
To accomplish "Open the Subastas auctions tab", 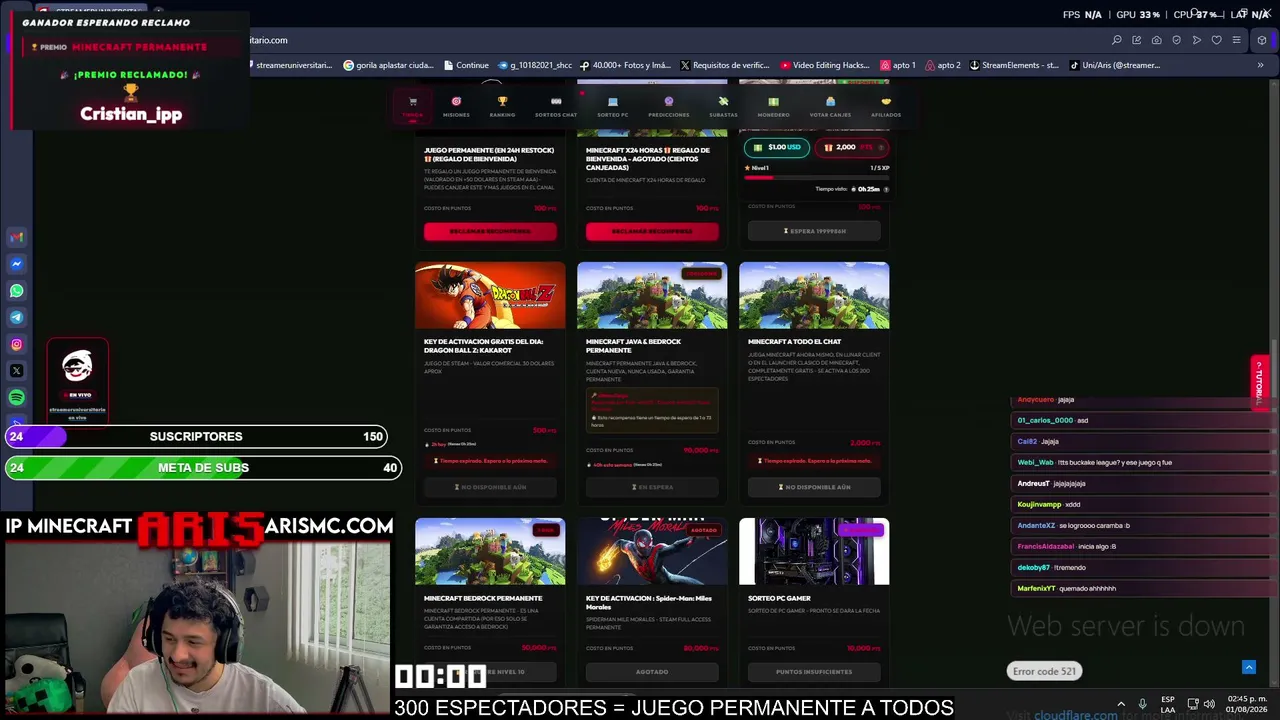I will coord(723,106).
